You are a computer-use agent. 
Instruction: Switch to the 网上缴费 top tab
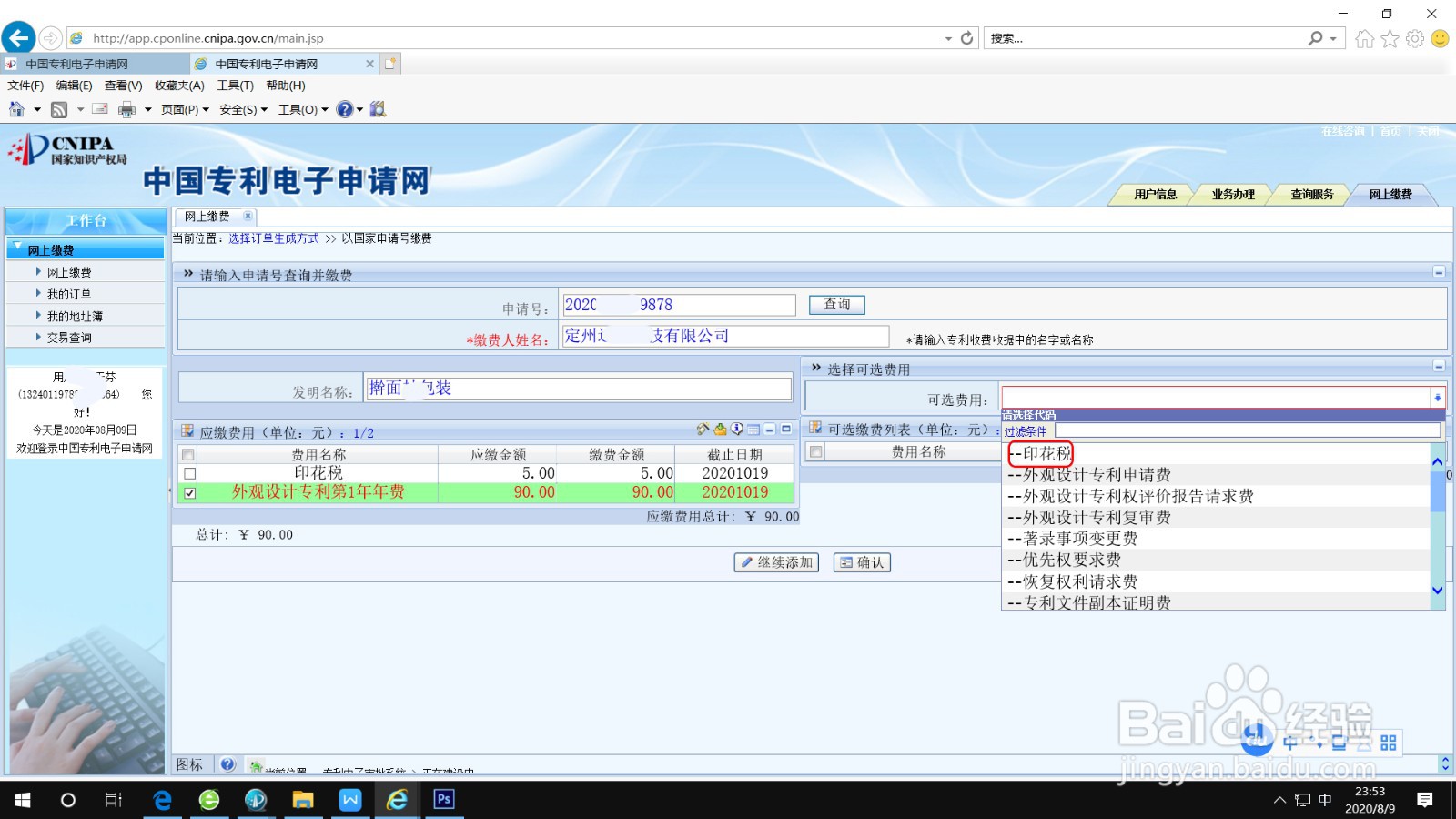[x=1390, y=194]
